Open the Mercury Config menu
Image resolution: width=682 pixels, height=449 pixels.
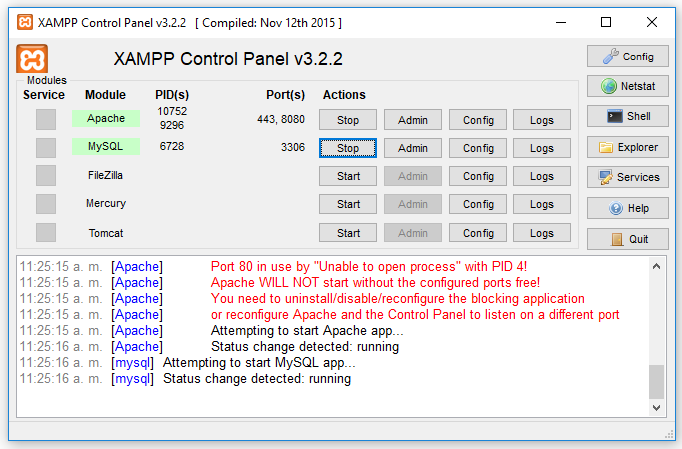pos(478,204)
